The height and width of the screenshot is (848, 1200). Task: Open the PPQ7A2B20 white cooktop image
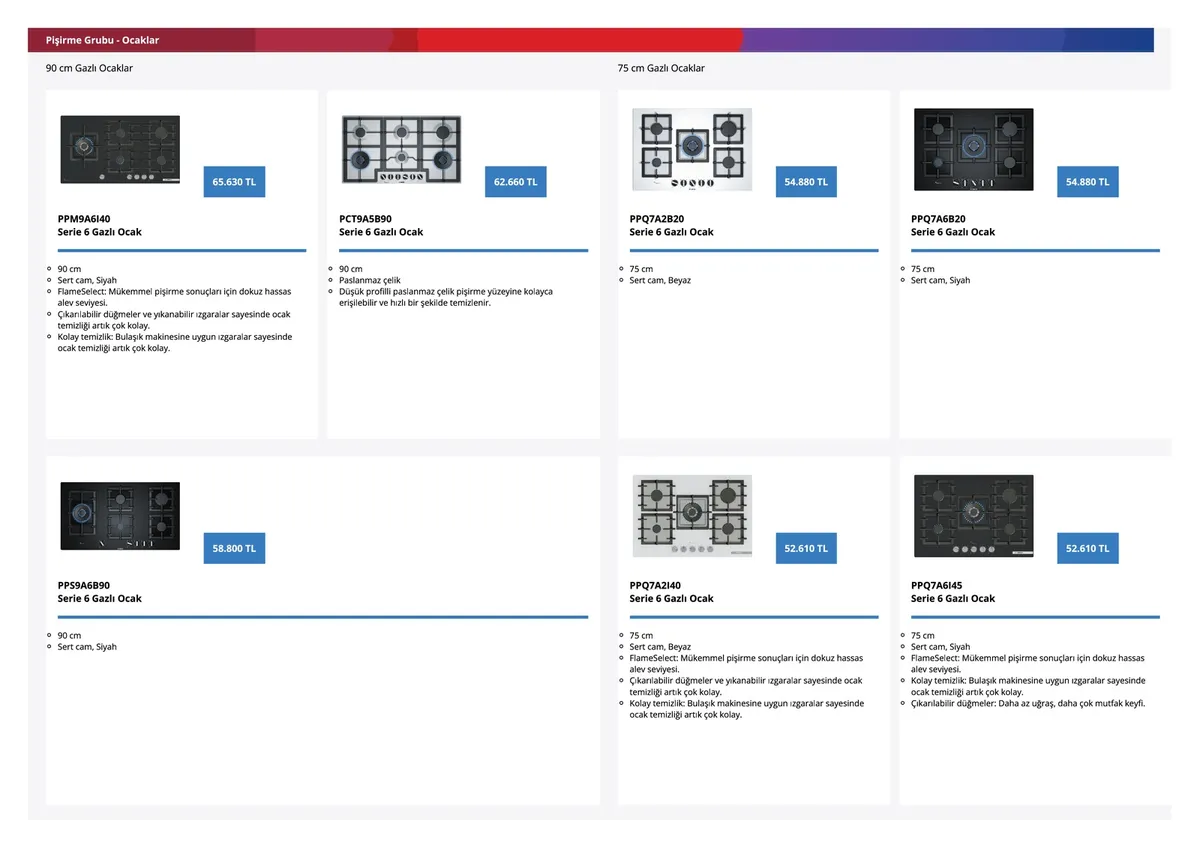tap(692, 149)
